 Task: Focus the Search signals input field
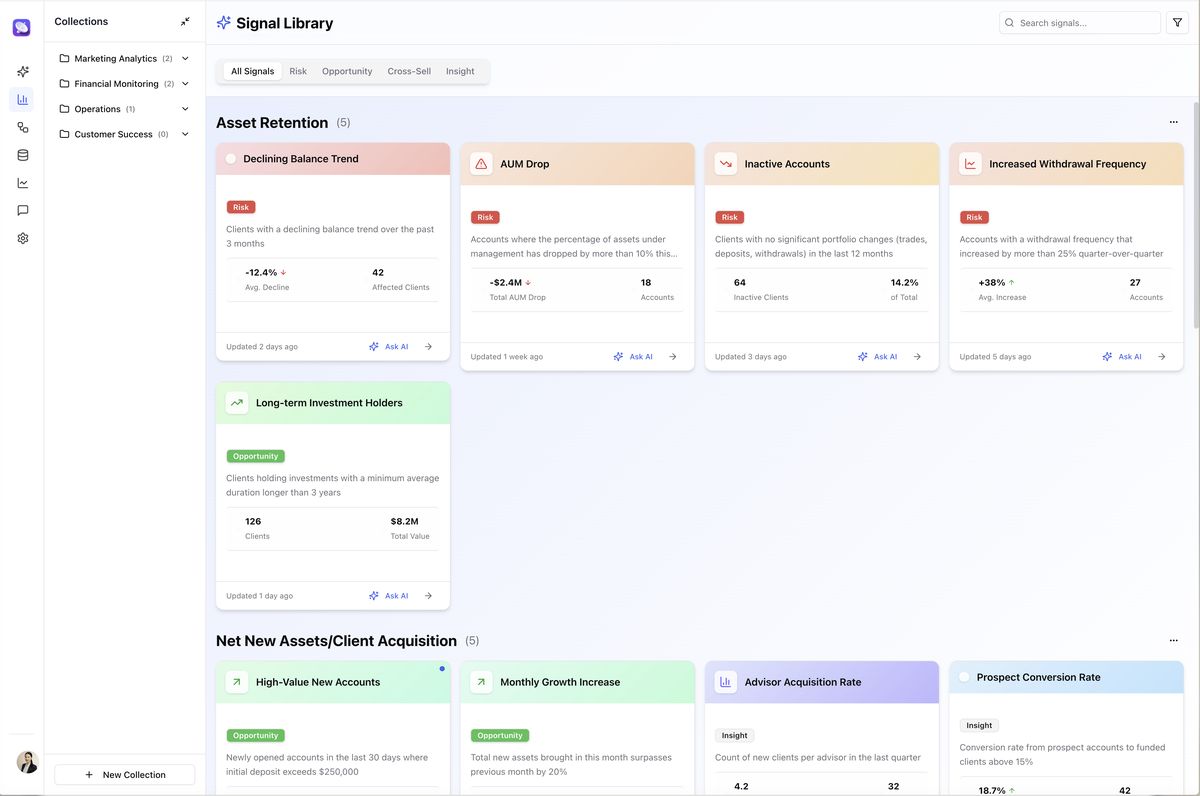(1080, 22)
